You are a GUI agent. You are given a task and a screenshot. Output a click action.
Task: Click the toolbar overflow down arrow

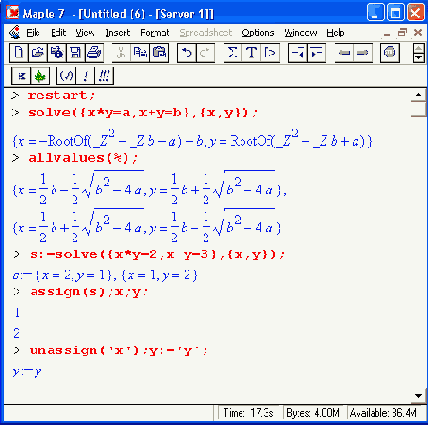[x=419, y=58]
